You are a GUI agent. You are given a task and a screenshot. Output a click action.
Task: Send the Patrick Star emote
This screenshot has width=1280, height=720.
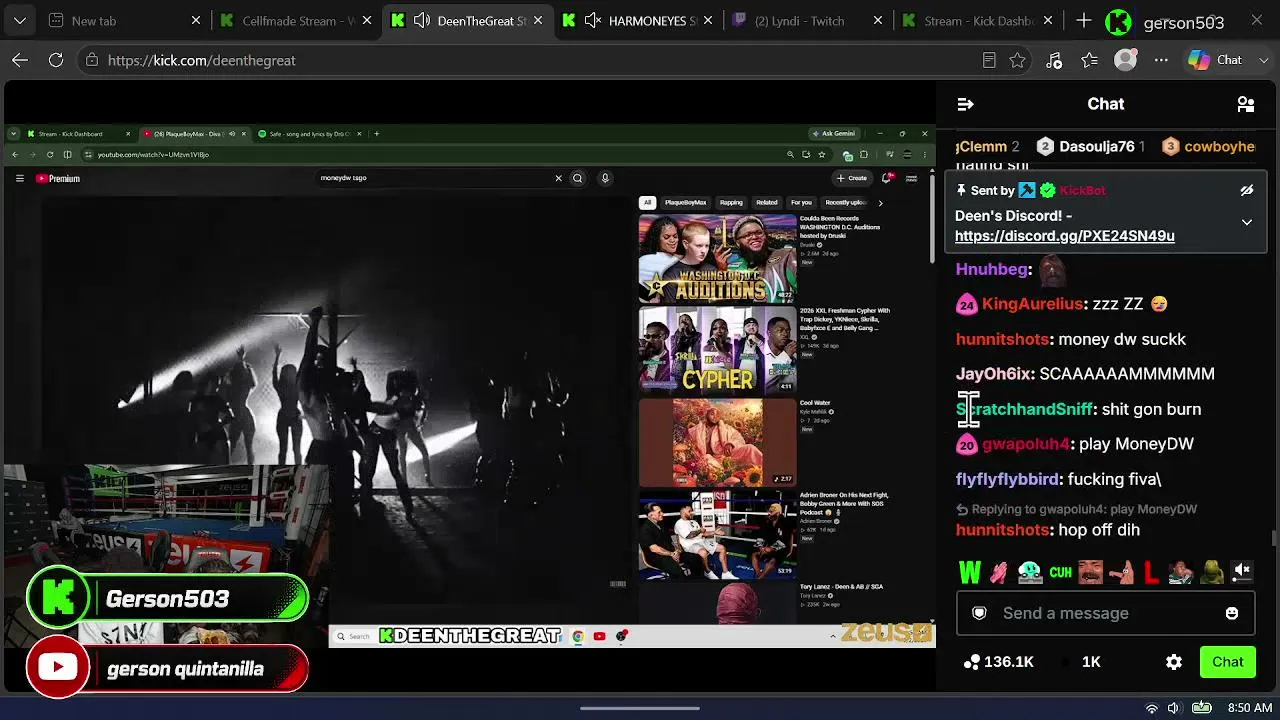click(1121, 572)
